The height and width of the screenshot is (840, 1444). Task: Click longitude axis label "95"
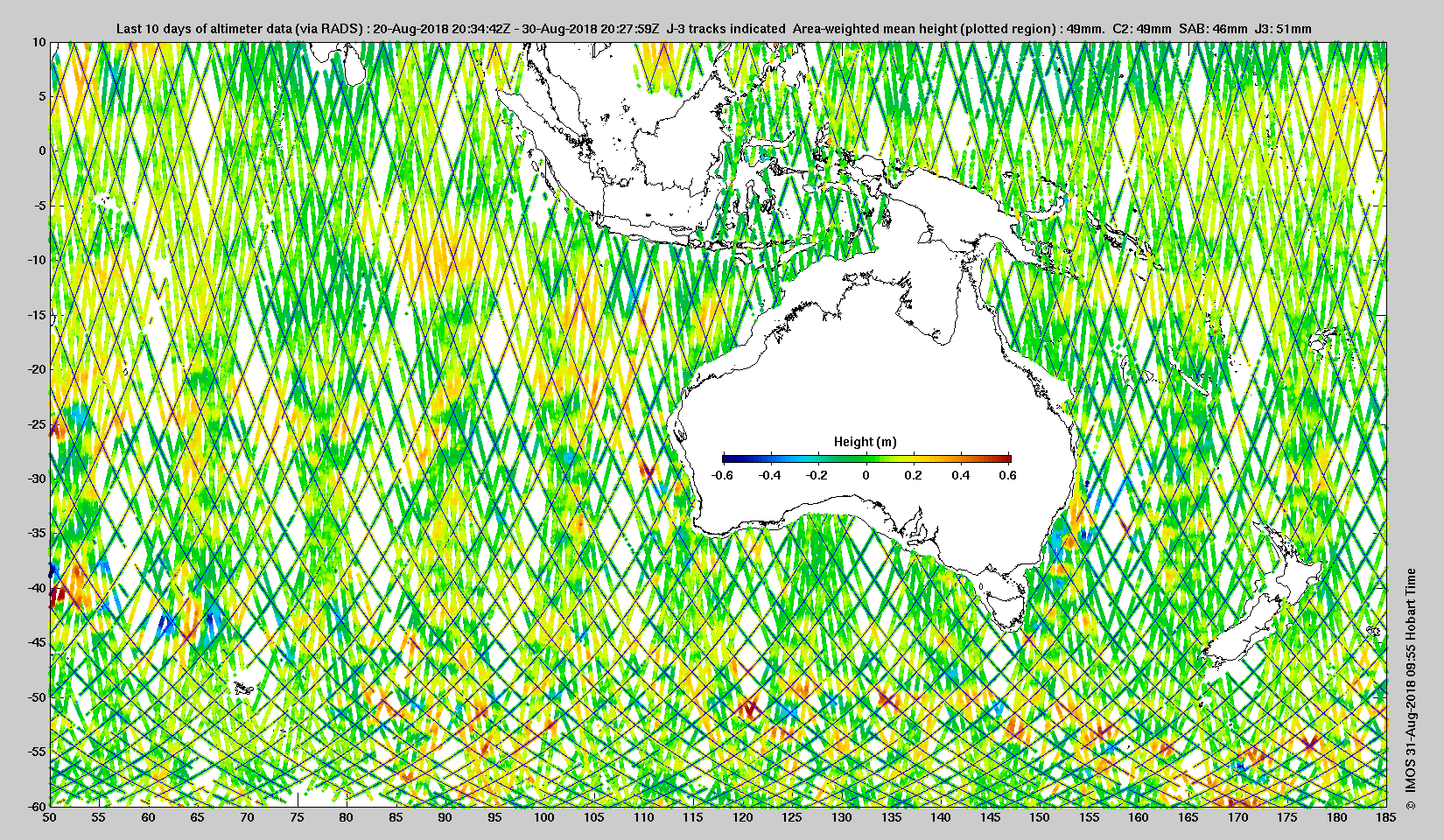click(495, 817)
